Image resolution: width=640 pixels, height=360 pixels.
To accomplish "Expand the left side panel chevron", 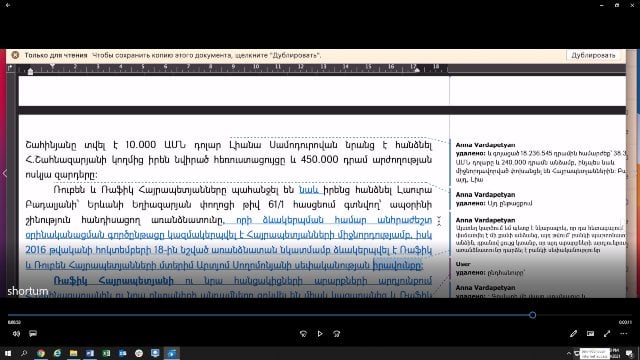I will pyautogui.click(x=4, y=173).
